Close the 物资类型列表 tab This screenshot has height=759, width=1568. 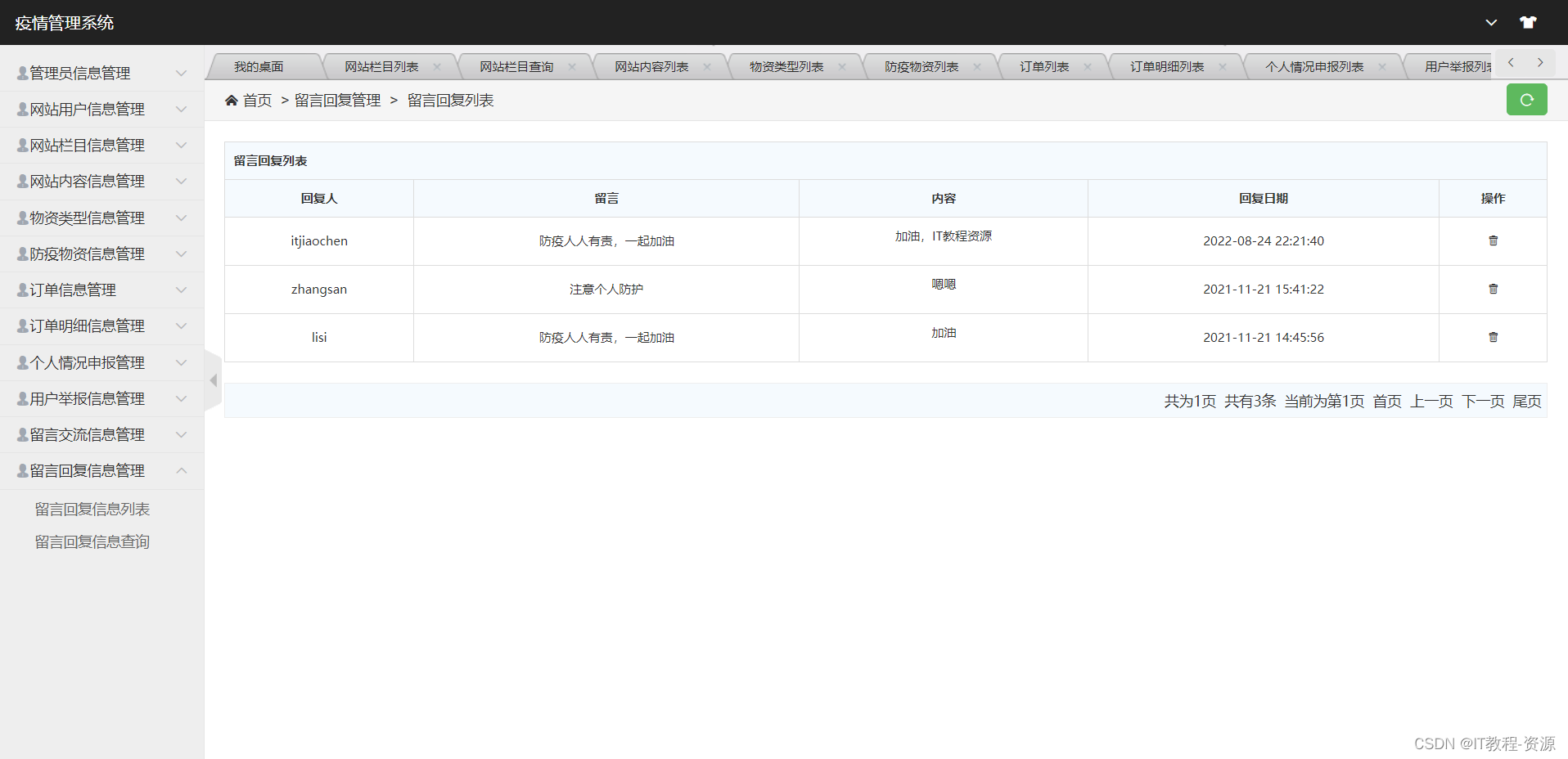pos(842,67)
